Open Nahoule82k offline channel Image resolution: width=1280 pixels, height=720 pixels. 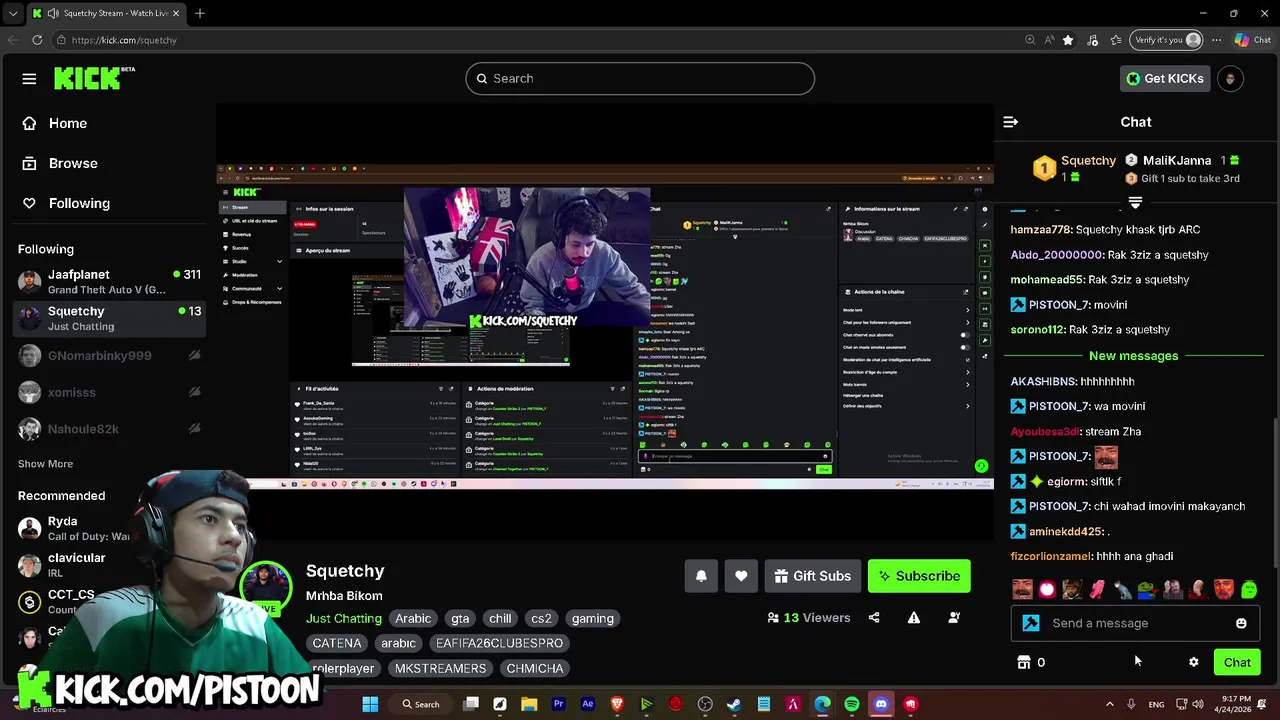[x=108, y=429]
